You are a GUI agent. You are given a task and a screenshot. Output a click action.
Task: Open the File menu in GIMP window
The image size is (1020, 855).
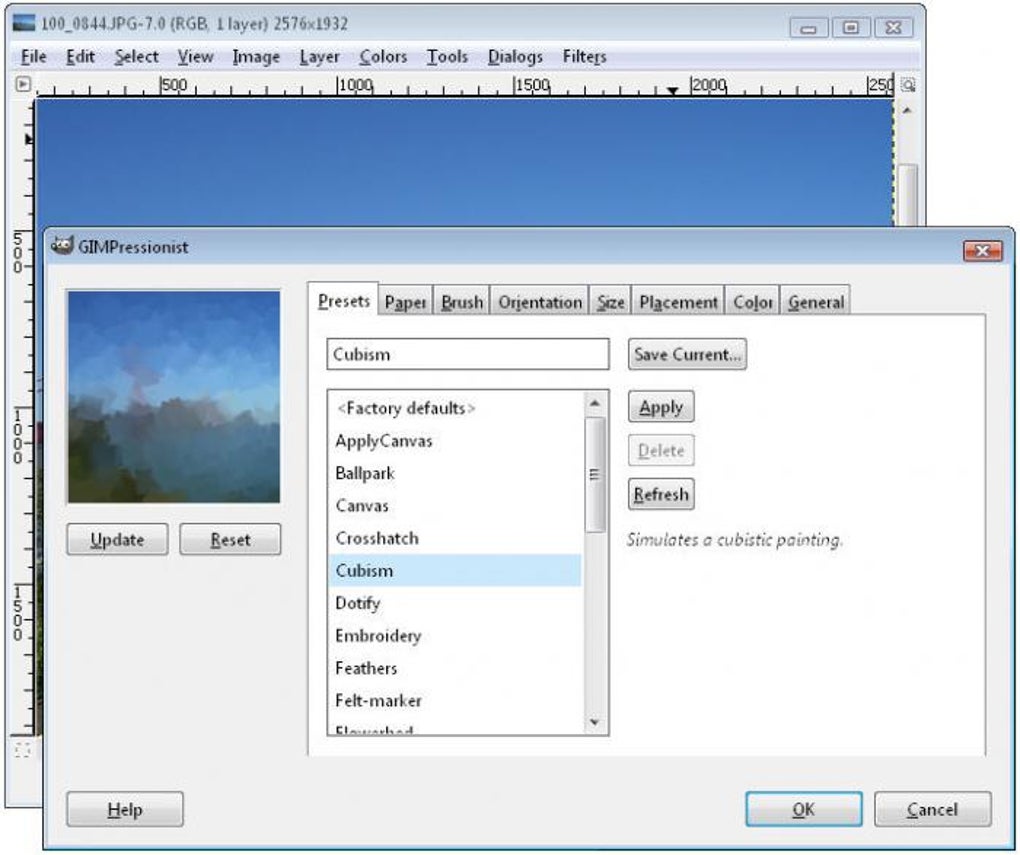33,57
